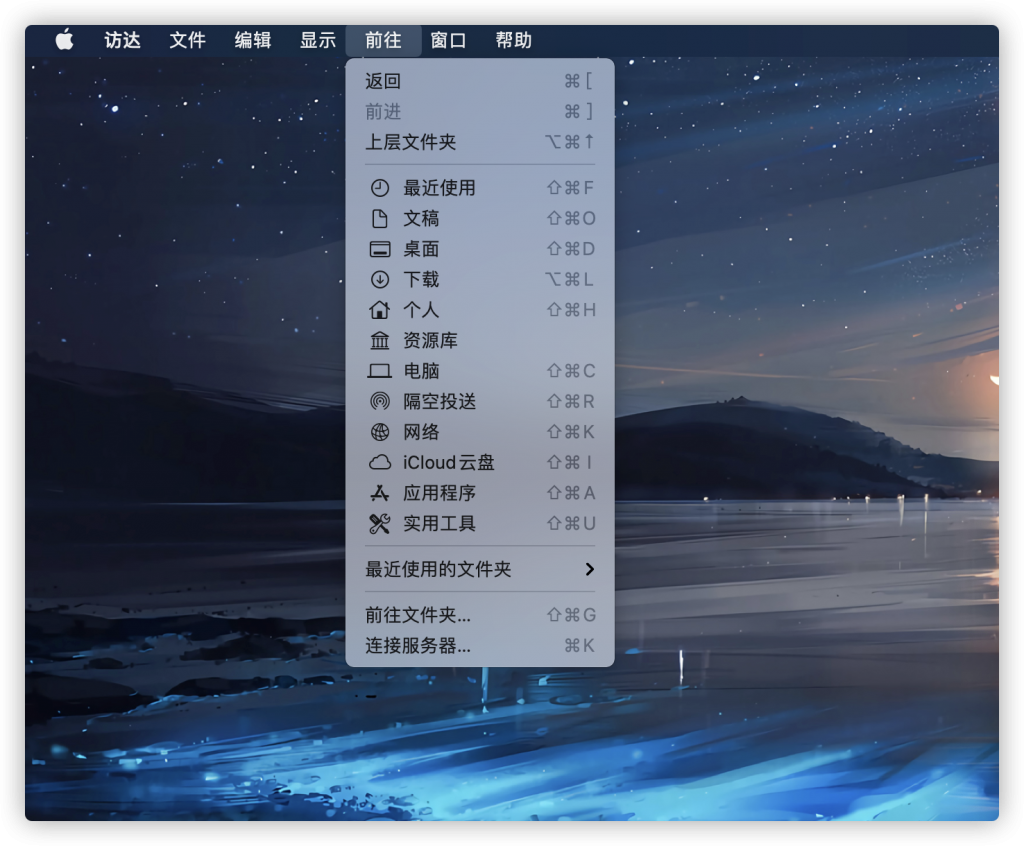
Task: Select 连接服务器... menu entry
Action: point(418,646)
